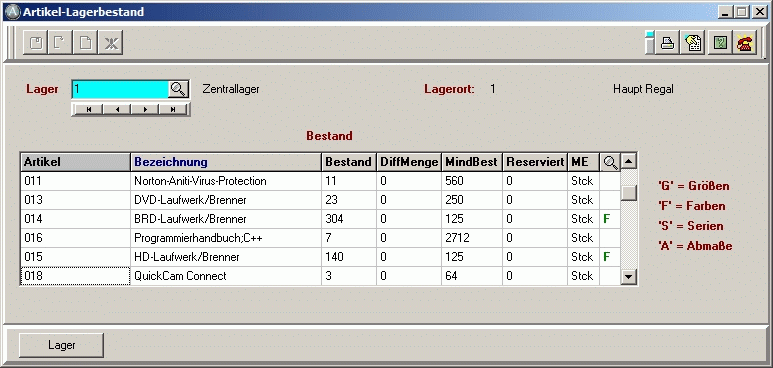Image resolution: width=773 pixels, height=368 pixels.
Task: Click Bestand value 23
Action: click(349, 200)
